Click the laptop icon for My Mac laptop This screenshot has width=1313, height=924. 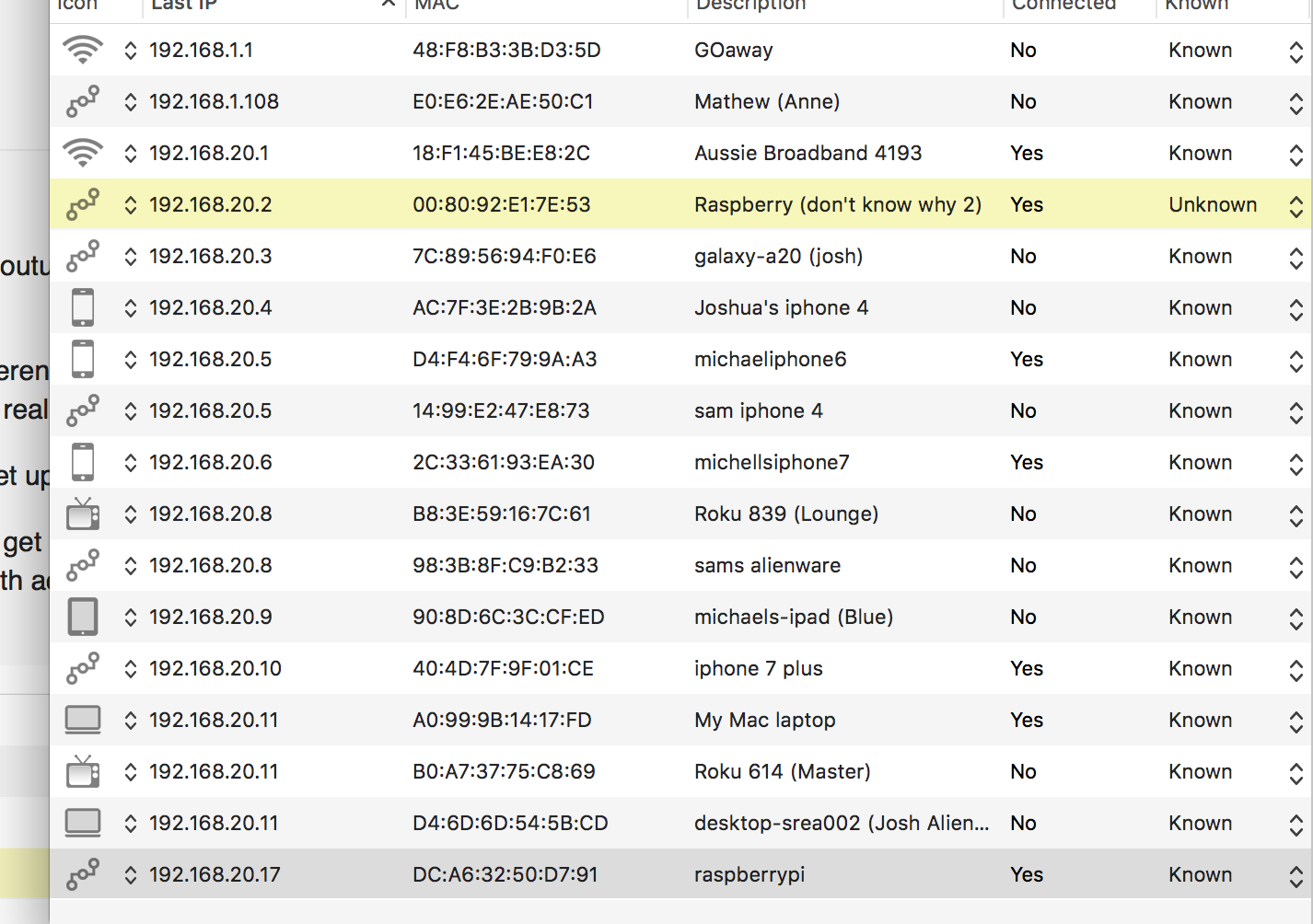pos(83,720)
